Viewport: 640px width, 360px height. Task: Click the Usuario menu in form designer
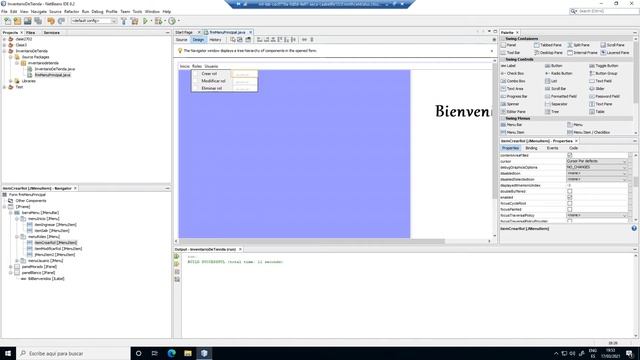coord(211,66)
